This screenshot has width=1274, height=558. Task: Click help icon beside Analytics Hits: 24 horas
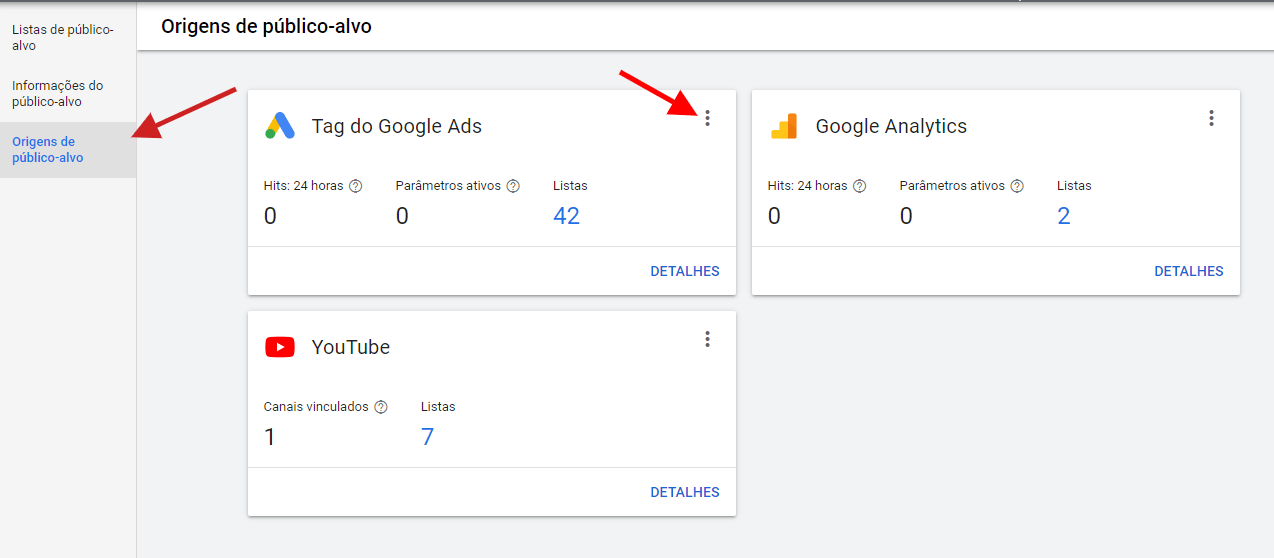tap(859, 186)
